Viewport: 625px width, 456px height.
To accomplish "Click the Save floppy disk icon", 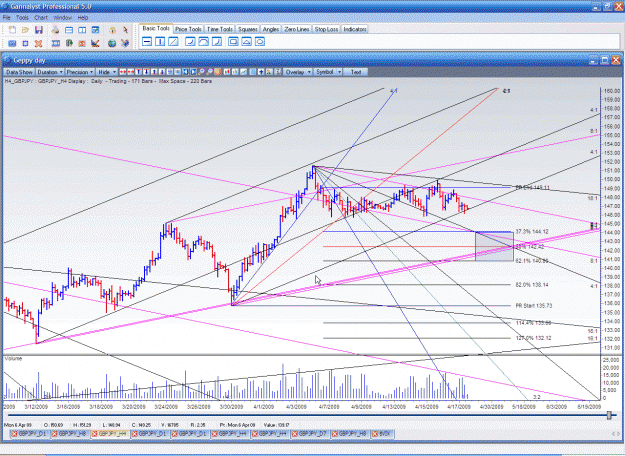I will tap(39, 30).
